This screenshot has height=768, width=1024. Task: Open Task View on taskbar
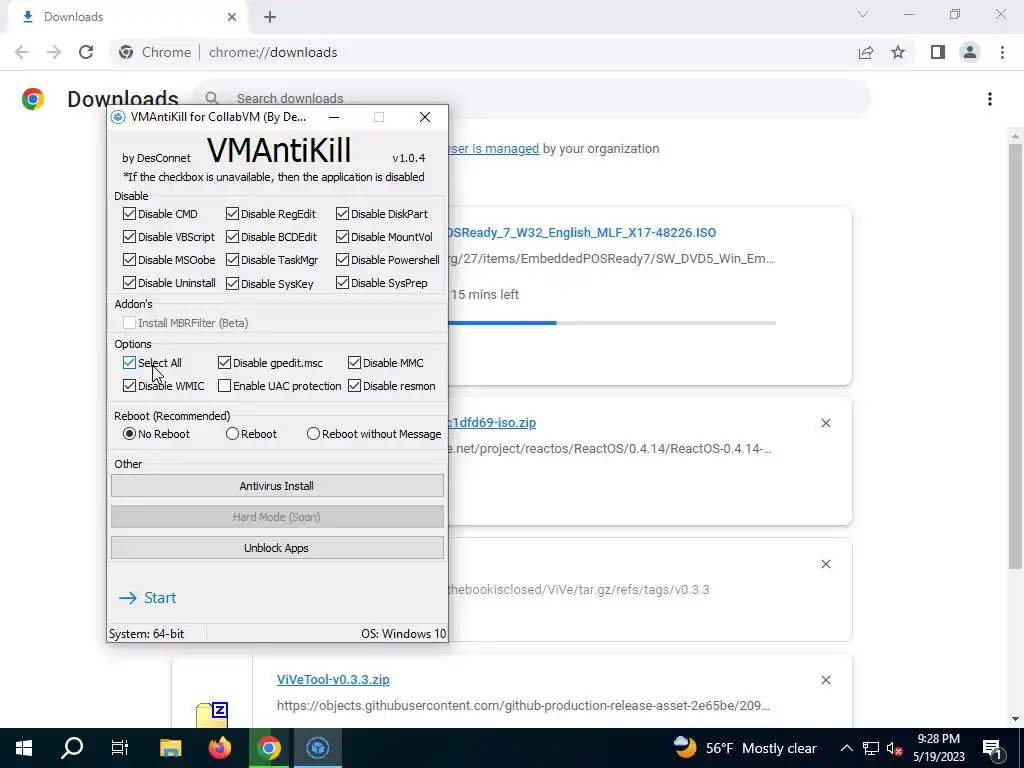pyautogui.click(x=120, y=748)
